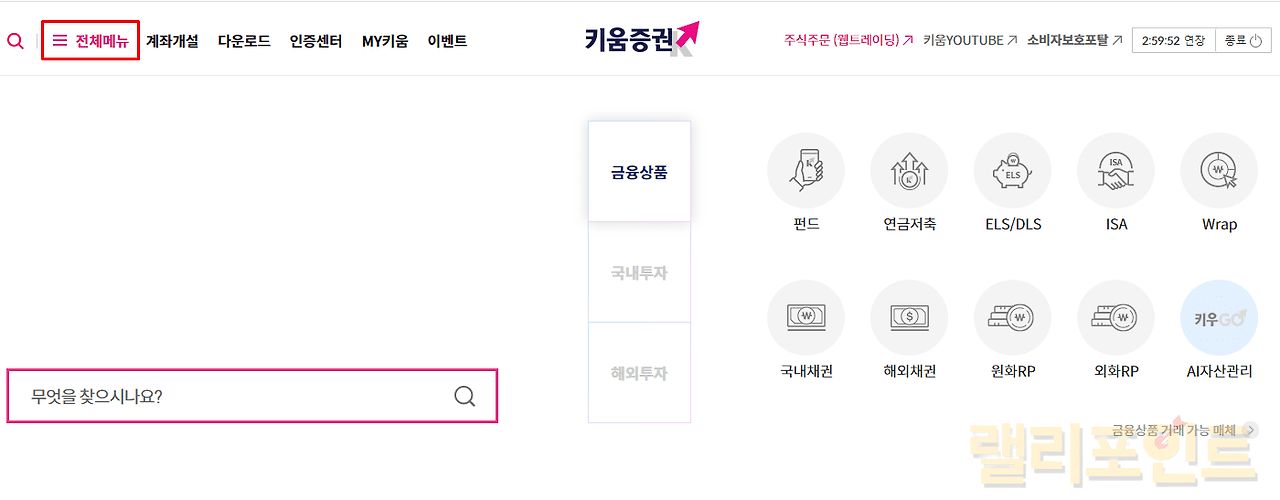Switch to the 국내투자 tab
1280x500 pixels.
(x=639, y=272)
